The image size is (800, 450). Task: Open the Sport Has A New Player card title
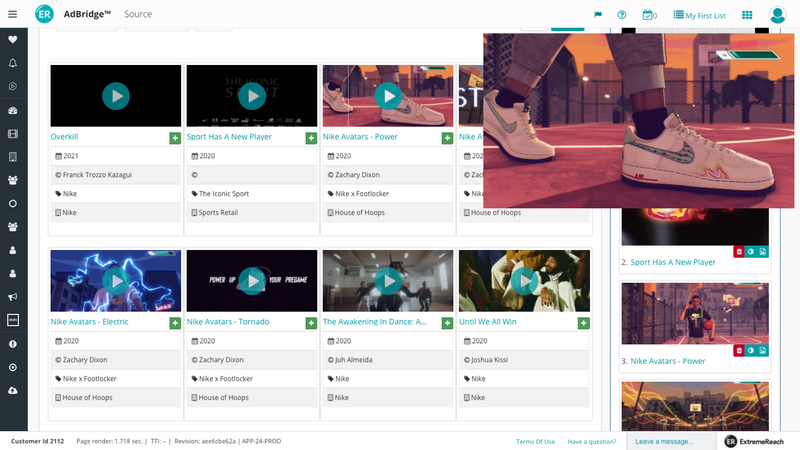229,137
